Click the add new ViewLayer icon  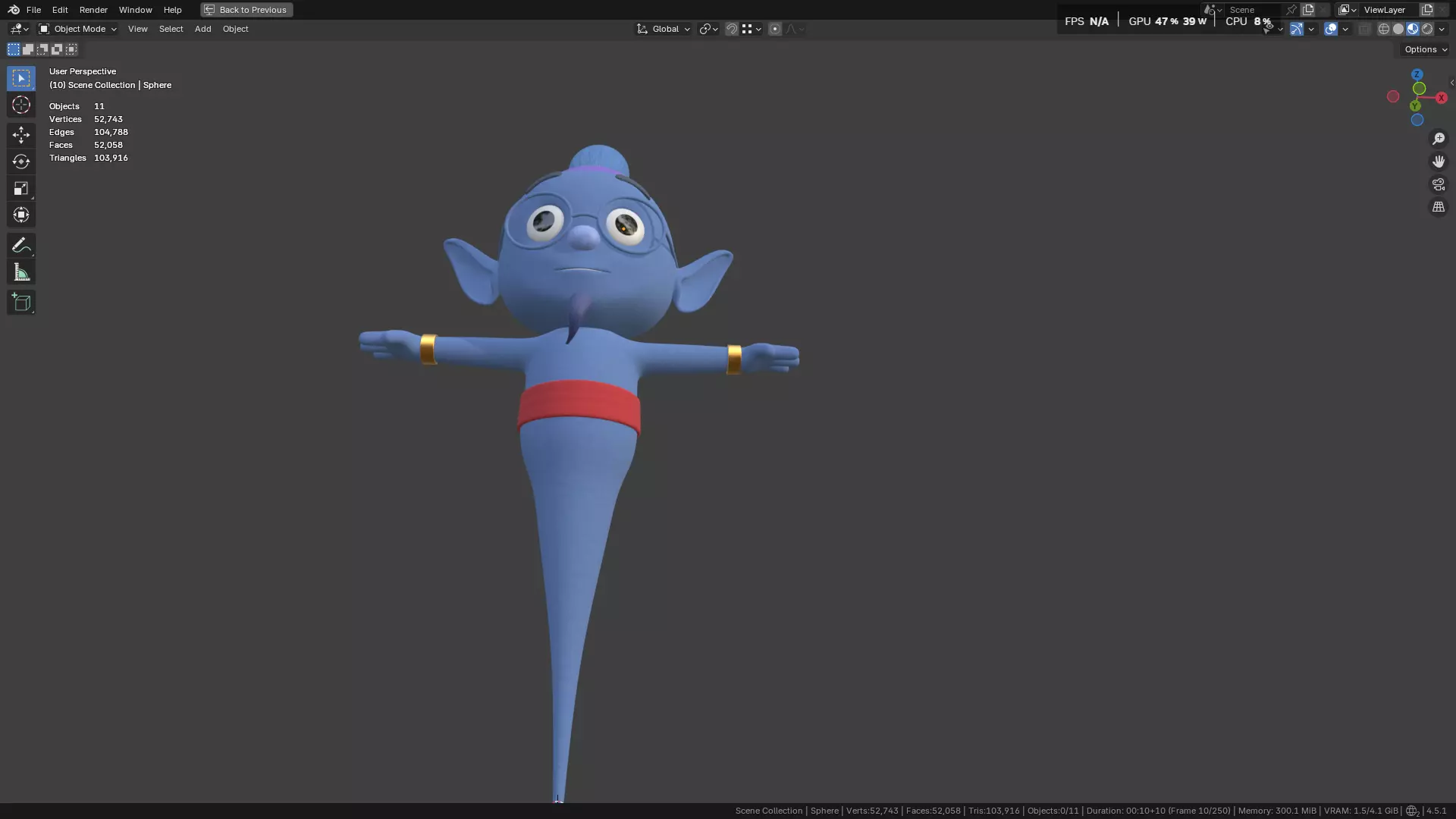[1426, 10]
